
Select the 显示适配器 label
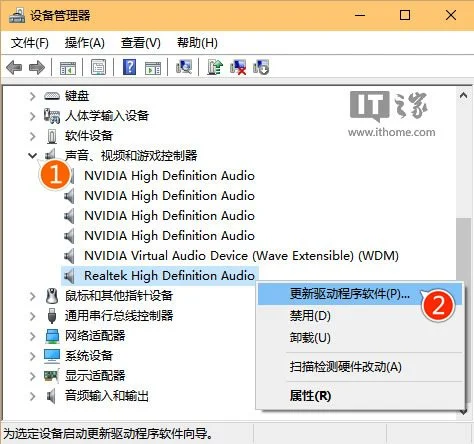click(95, 376)
